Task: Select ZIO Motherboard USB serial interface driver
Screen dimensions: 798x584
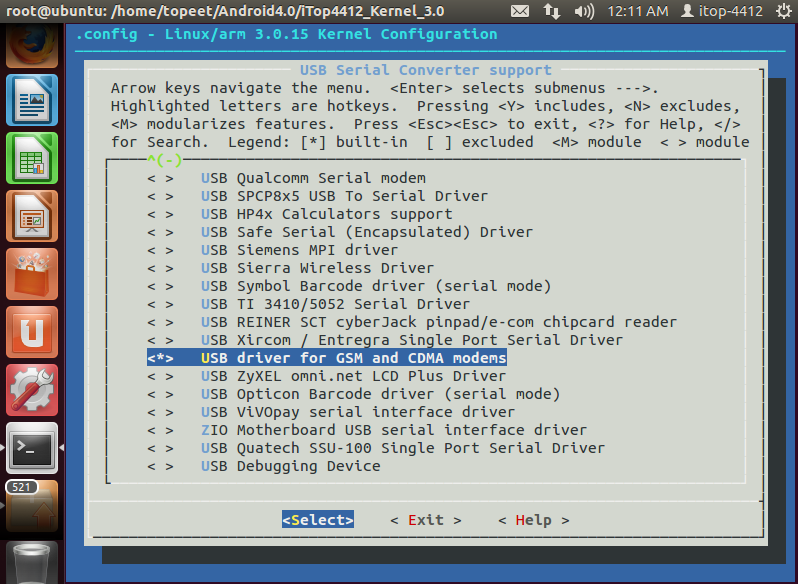Action: click(x=367, y=430)
